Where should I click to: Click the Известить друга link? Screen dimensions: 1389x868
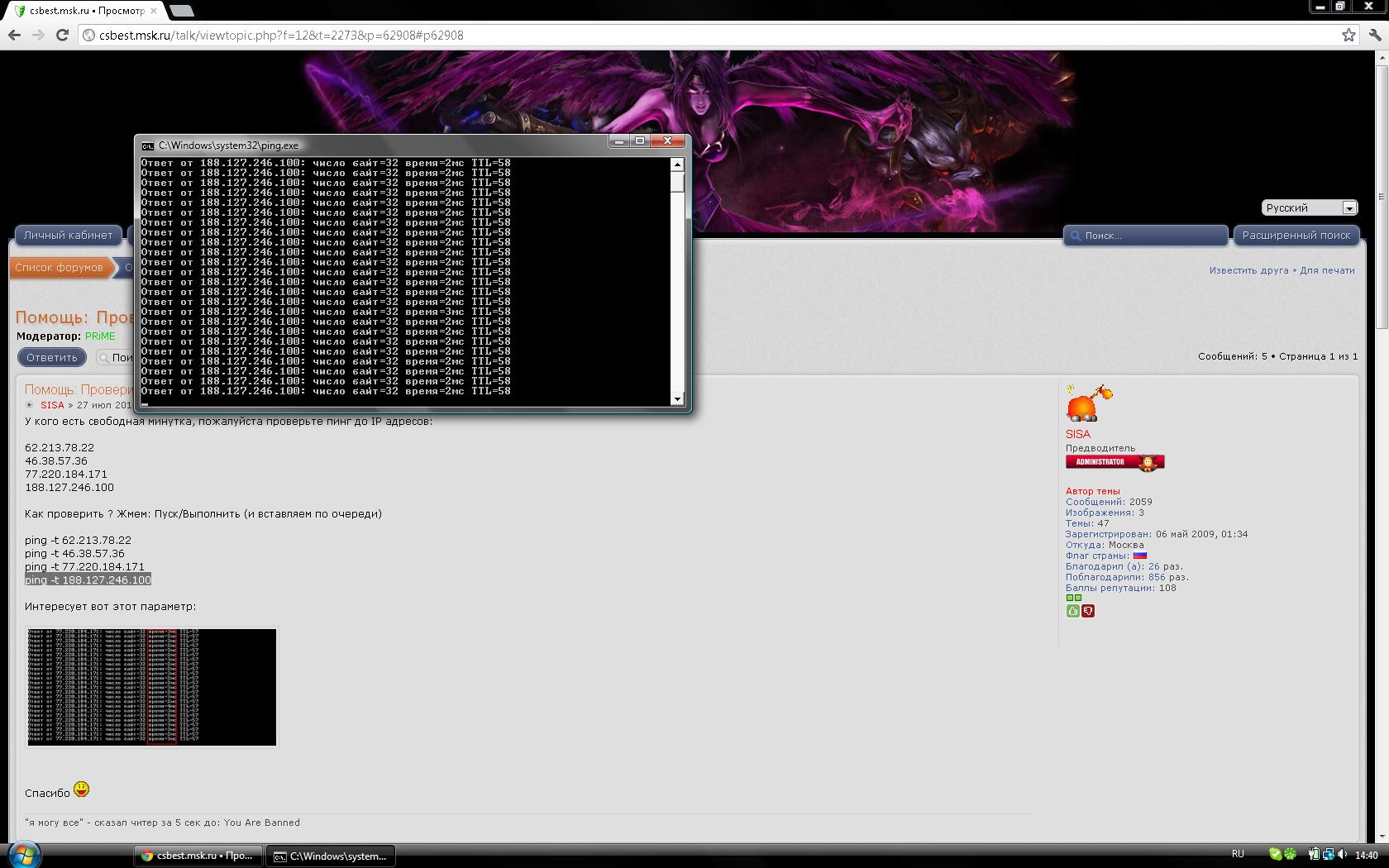click(x=1248, y=270)
